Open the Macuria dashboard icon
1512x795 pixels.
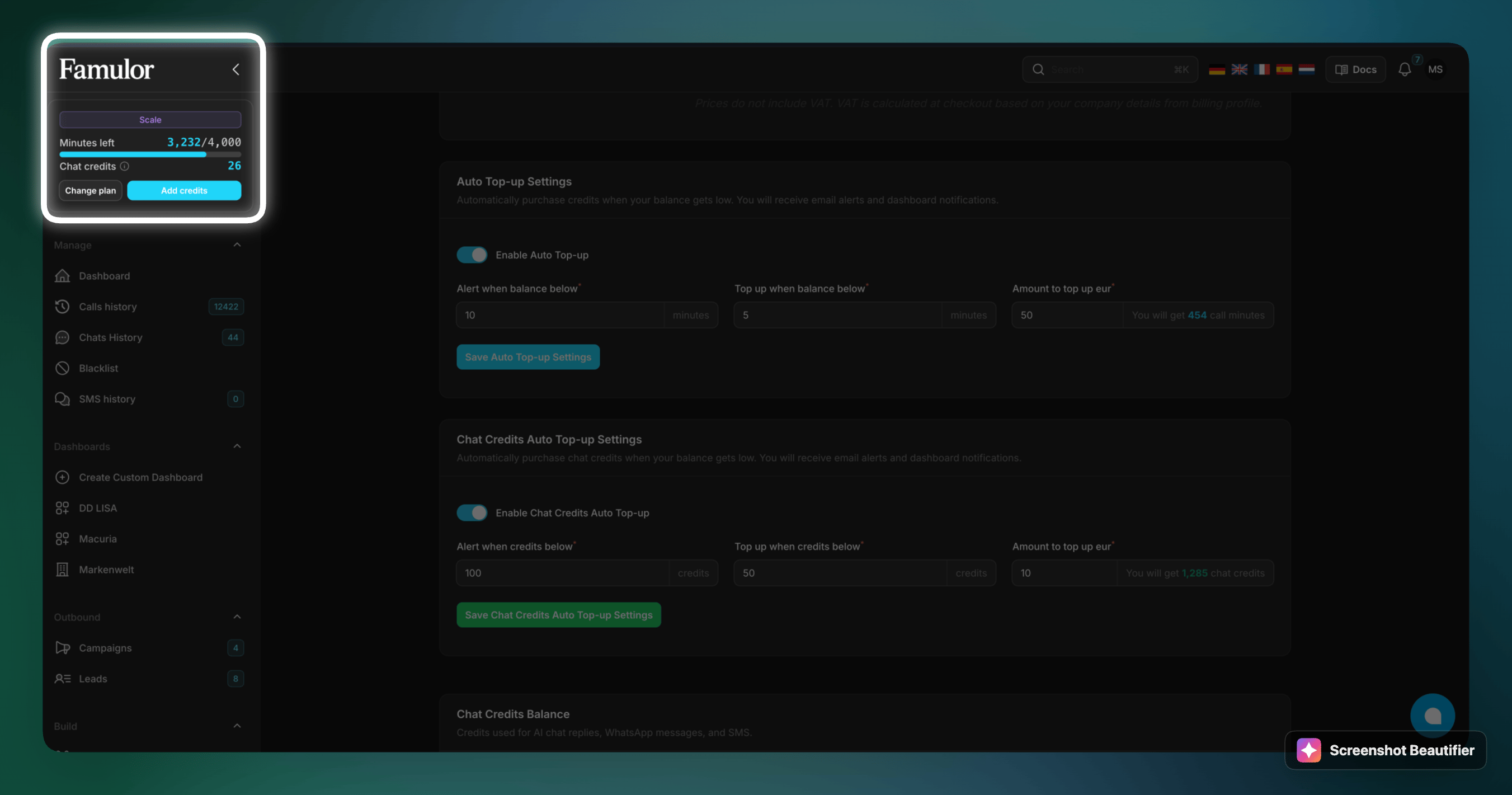(62, 539)
